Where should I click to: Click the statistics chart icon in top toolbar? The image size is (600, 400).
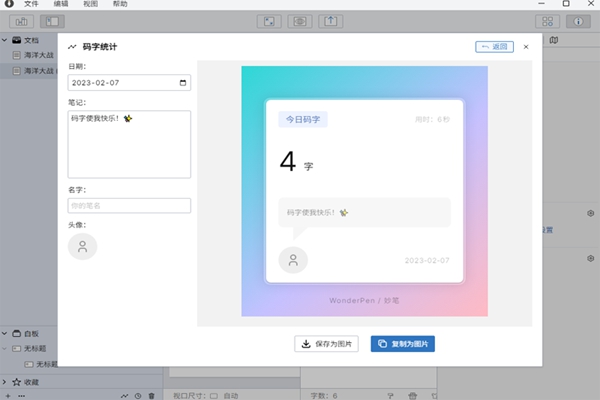21,21
